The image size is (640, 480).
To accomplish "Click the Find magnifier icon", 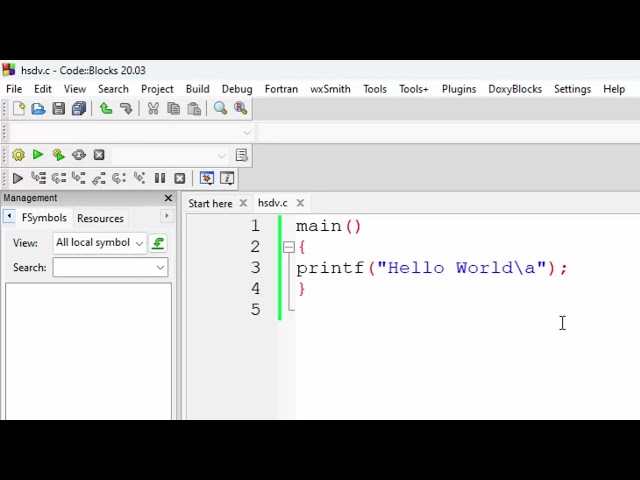I will [220, 109].
